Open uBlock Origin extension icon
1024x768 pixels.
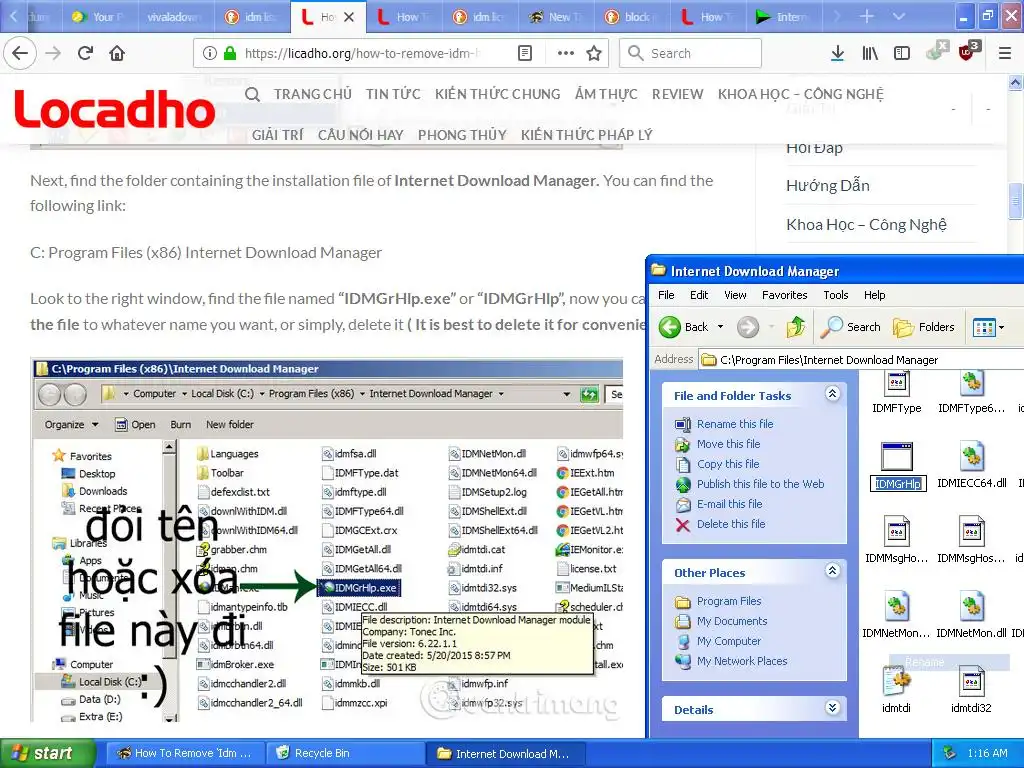967,52
